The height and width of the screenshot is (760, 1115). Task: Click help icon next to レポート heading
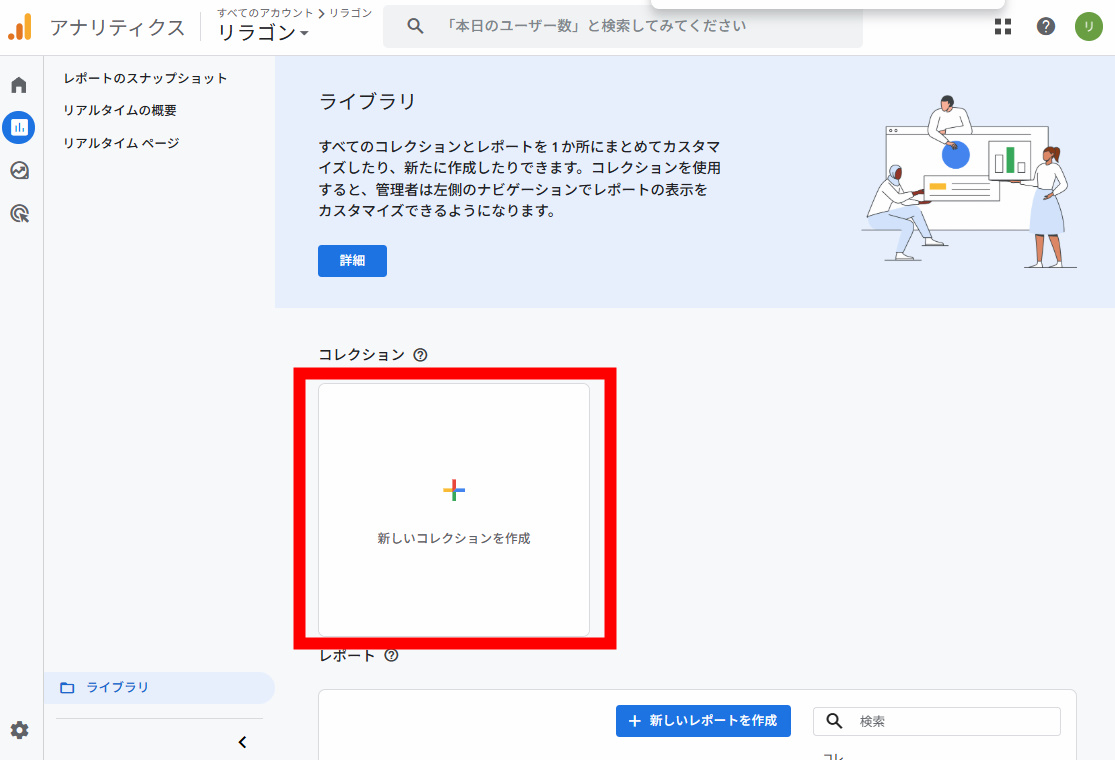(x=391, y=656)
